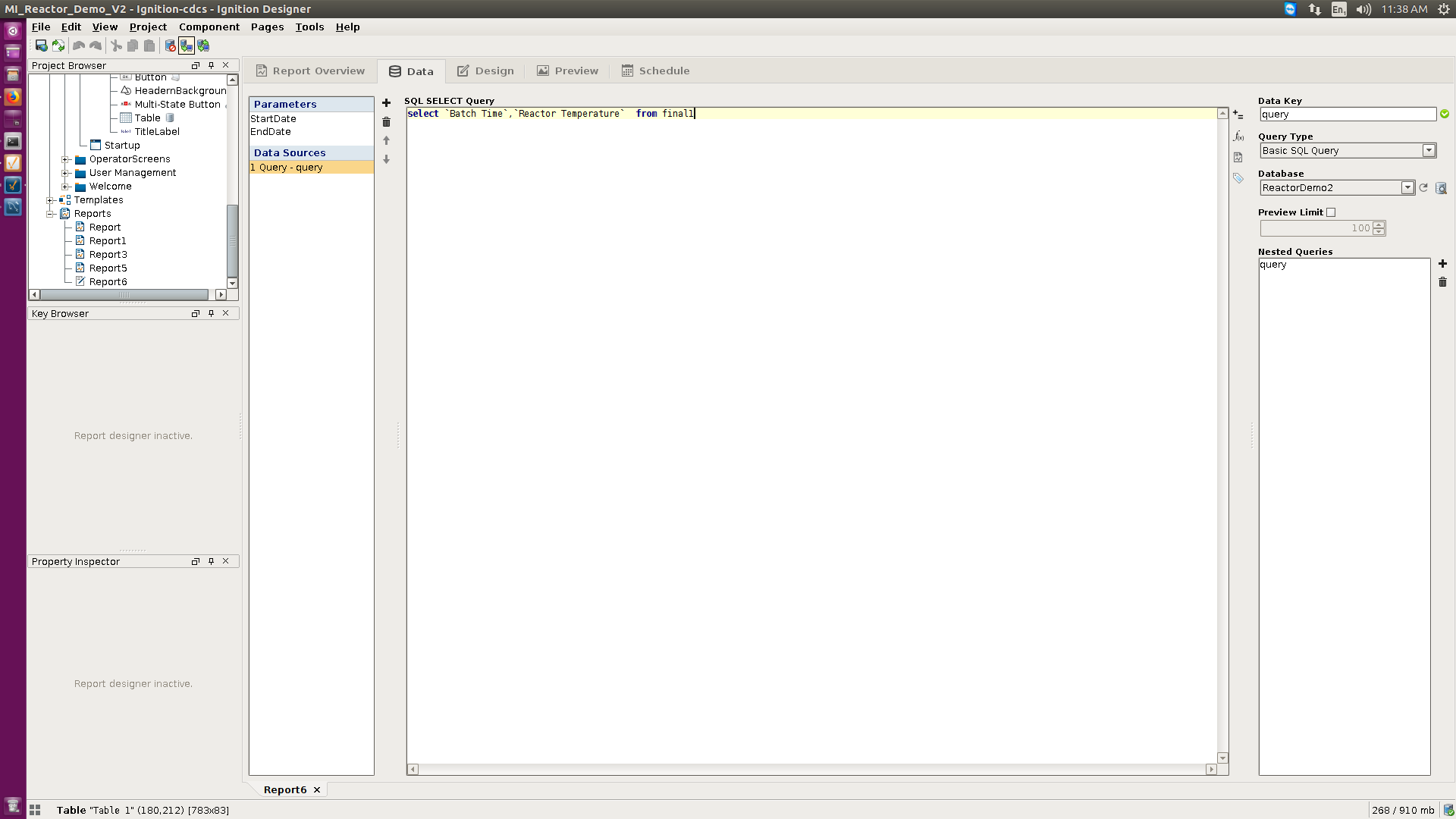Open ReactorDemo2 Database dropdown
Viewport: 1456px width, 819px height.
pyautogui.click(x=1407, y=188)
